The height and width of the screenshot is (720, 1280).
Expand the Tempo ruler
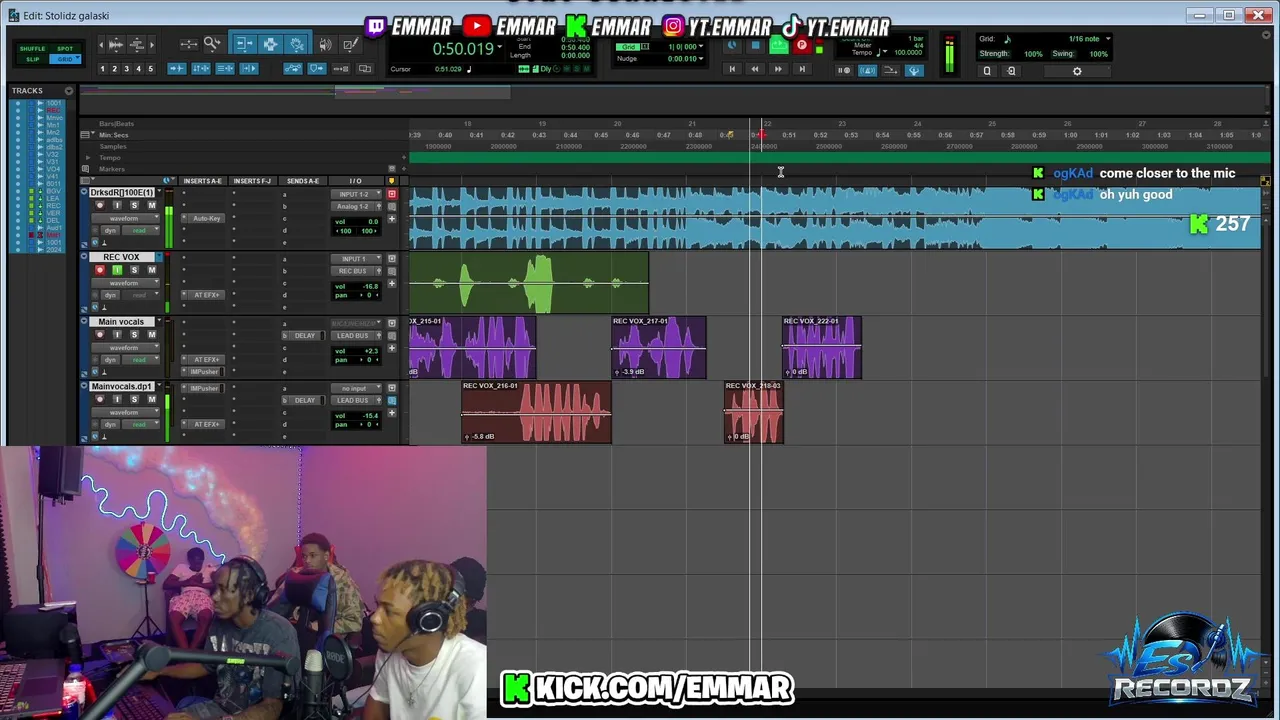(x=88, y=157)
